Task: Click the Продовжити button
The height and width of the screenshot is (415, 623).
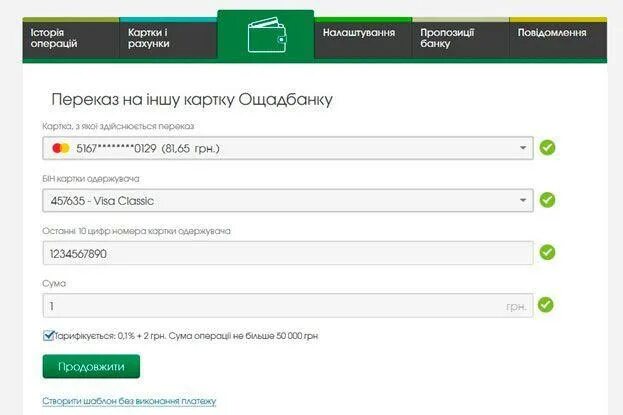Action: (x=91, y=367)
